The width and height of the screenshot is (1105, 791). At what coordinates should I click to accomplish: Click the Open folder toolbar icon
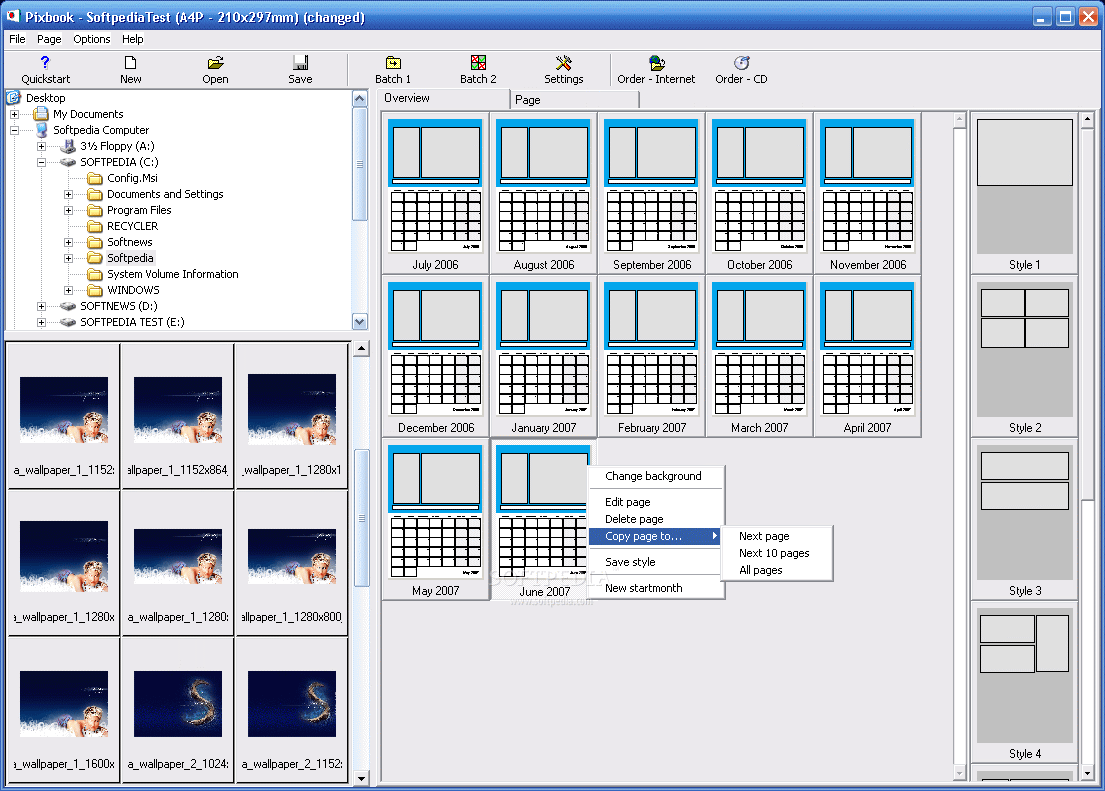tap(215, 63)
